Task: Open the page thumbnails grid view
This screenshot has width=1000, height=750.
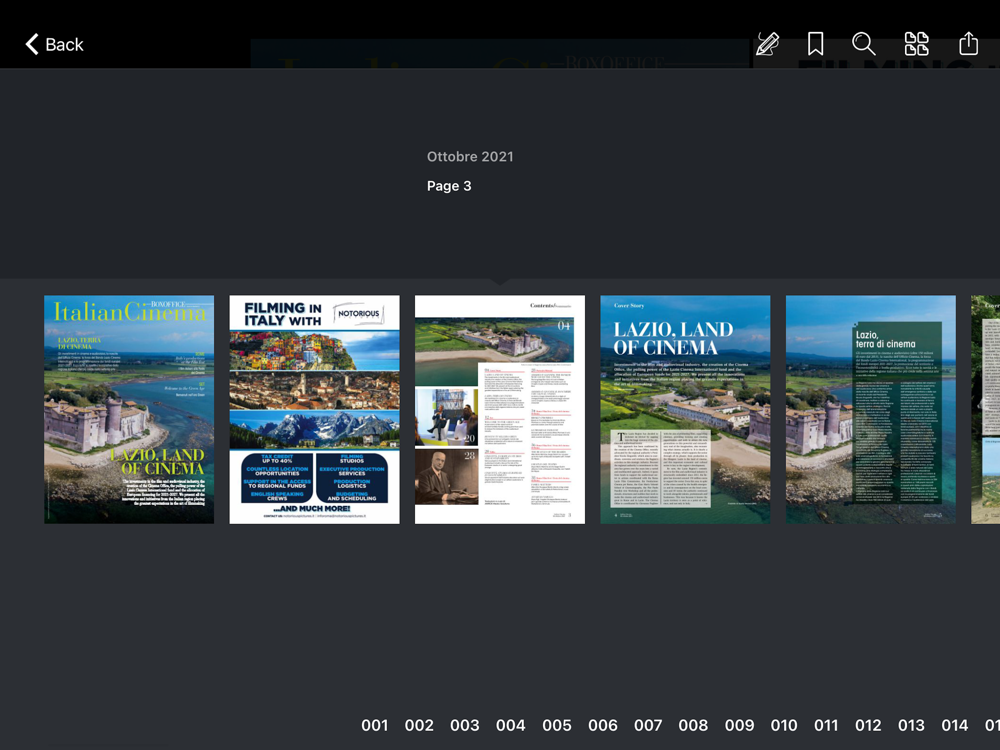Action: [x=916, y=44]
